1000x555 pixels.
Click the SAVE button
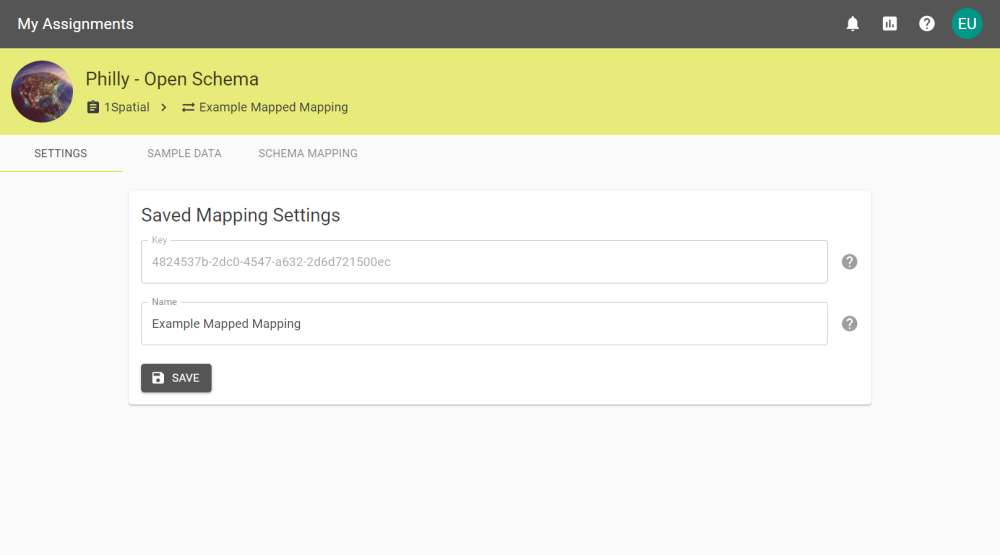(176, 378)
